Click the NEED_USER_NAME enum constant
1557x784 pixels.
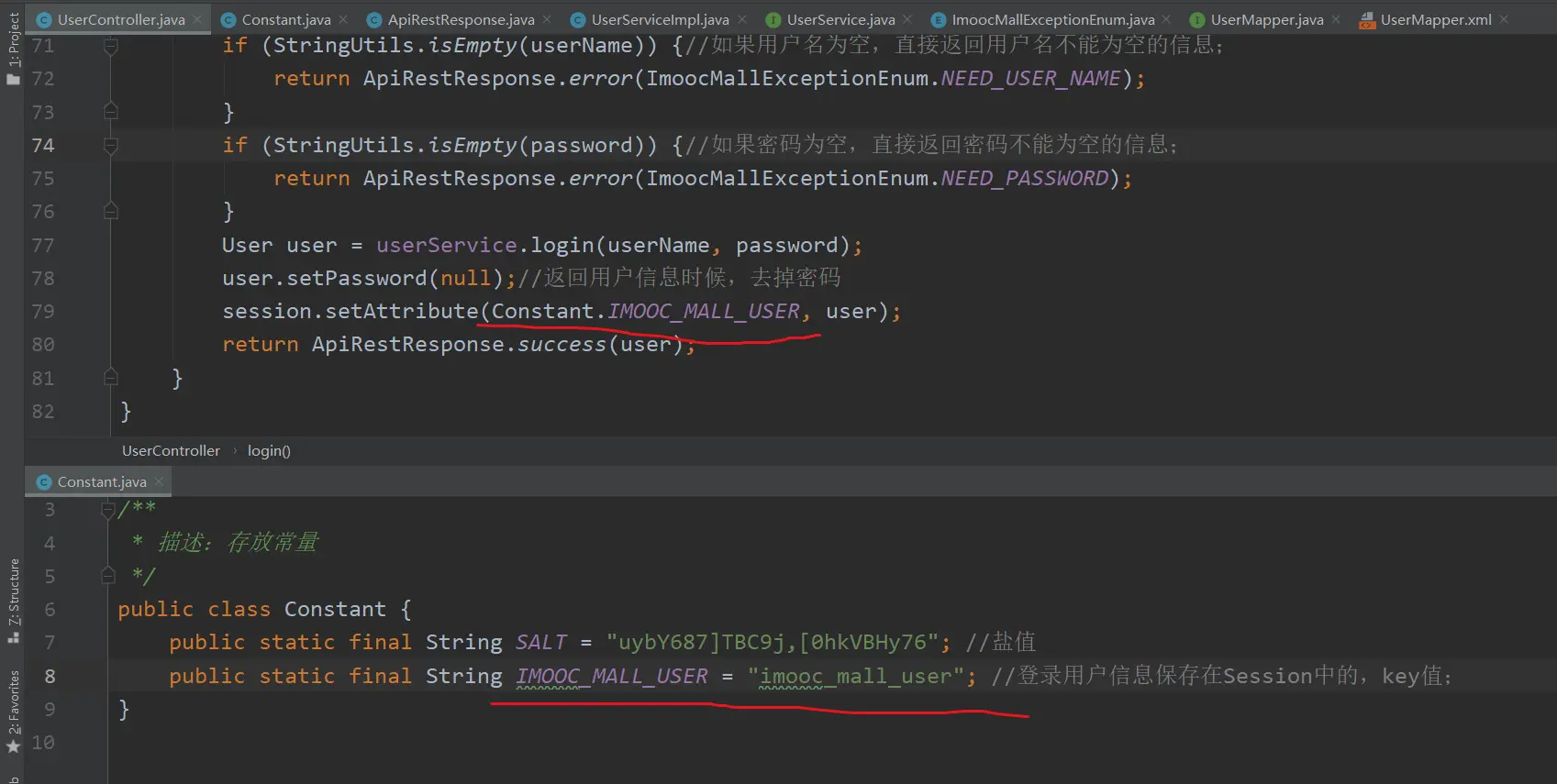[1030, 79]
